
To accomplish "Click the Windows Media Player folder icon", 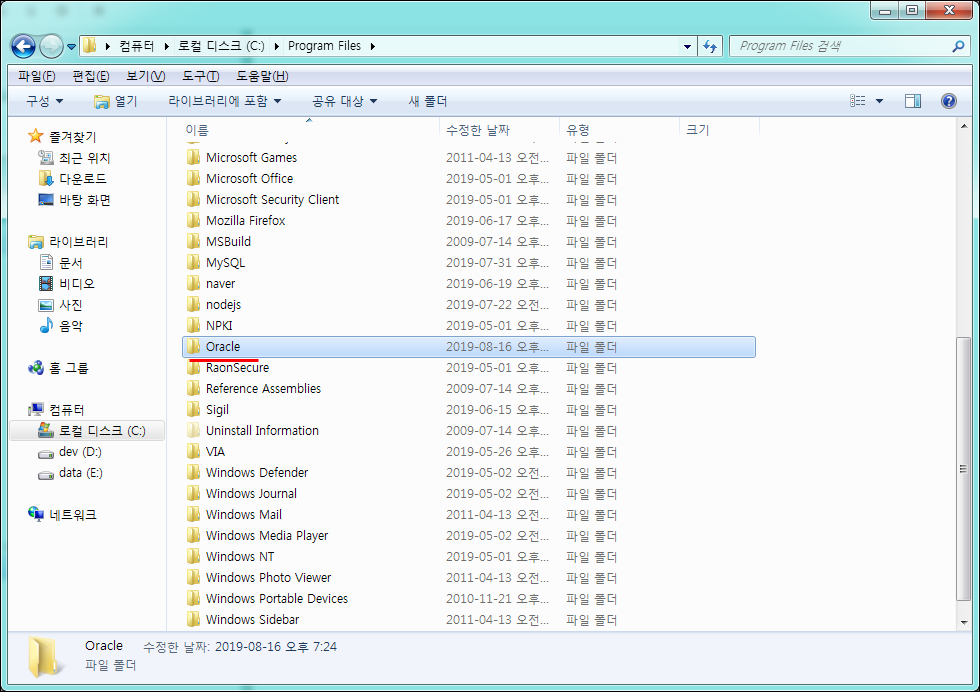I will (194, 535).
